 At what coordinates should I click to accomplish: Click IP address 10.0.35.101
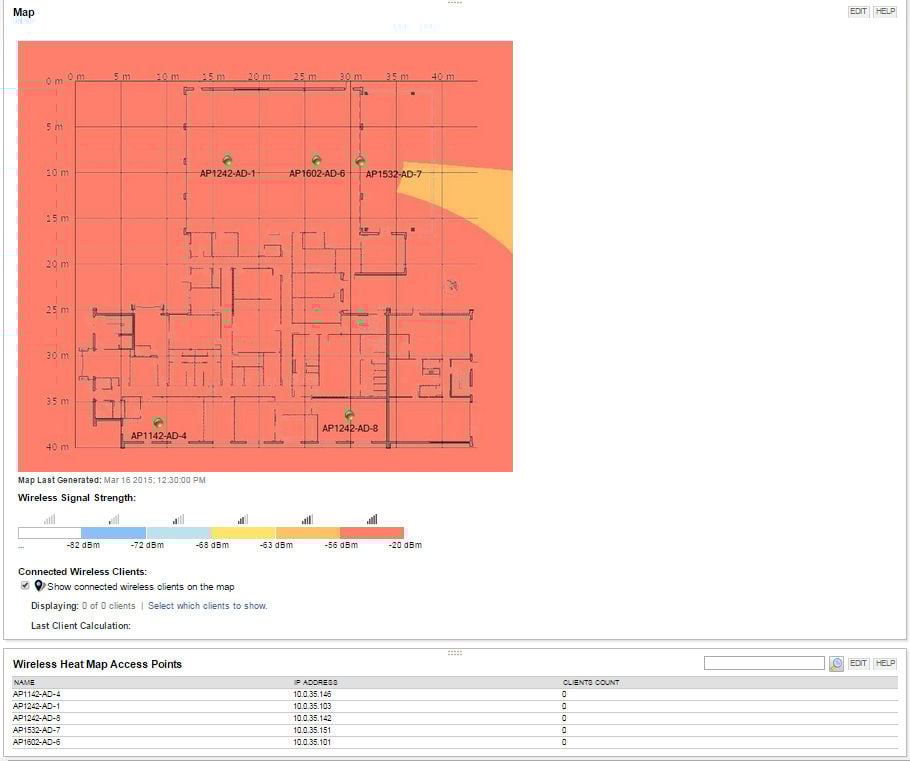[312, 742]
